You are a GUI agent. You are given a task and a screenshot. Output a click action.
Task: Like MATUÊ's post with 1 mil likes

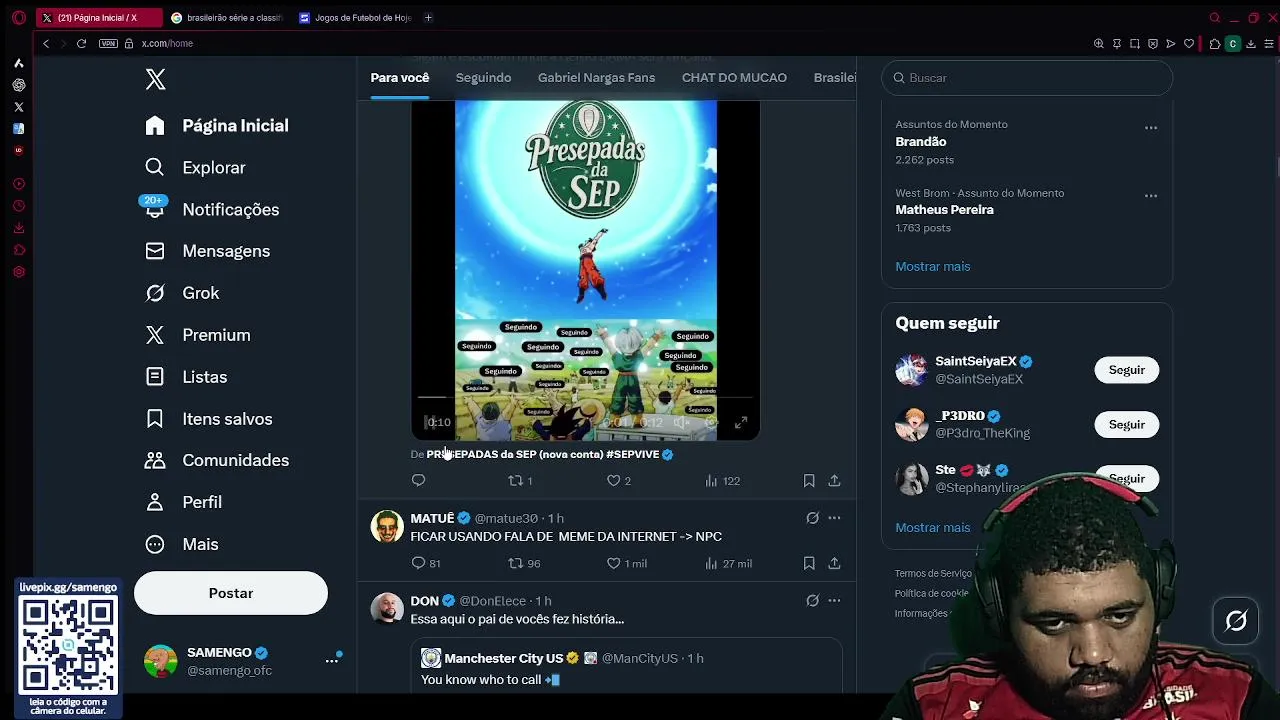coord(627,564)
